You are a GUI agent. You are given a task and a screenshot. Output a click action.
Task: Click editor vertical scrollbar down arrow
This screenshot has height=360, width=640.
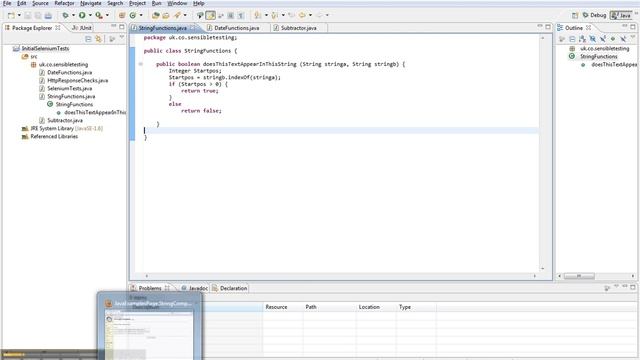pos(542,269)
